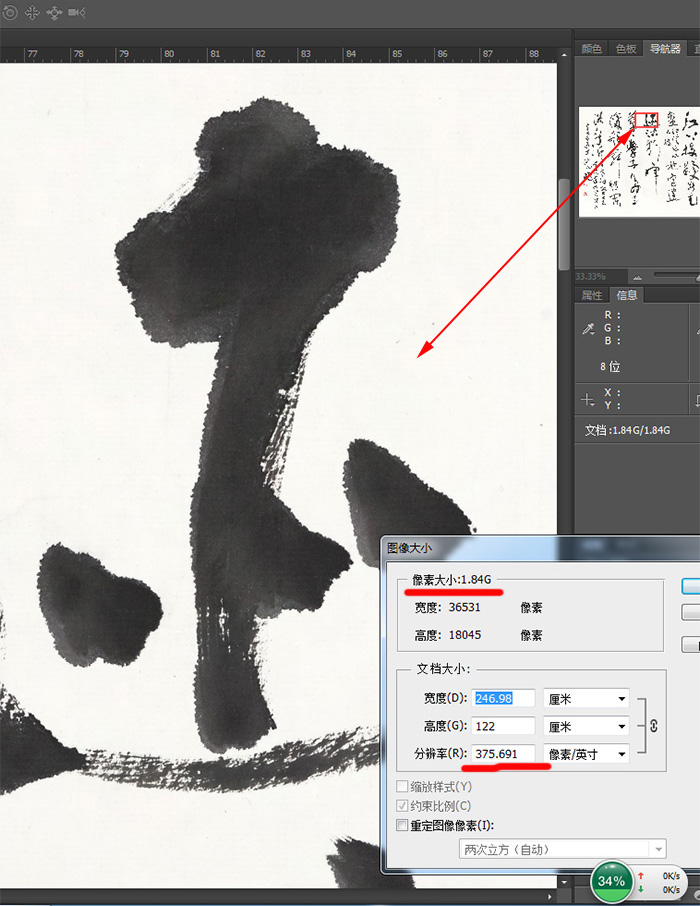Click ruler mark 80
700x906 pixels.
[x=169, y=54]
